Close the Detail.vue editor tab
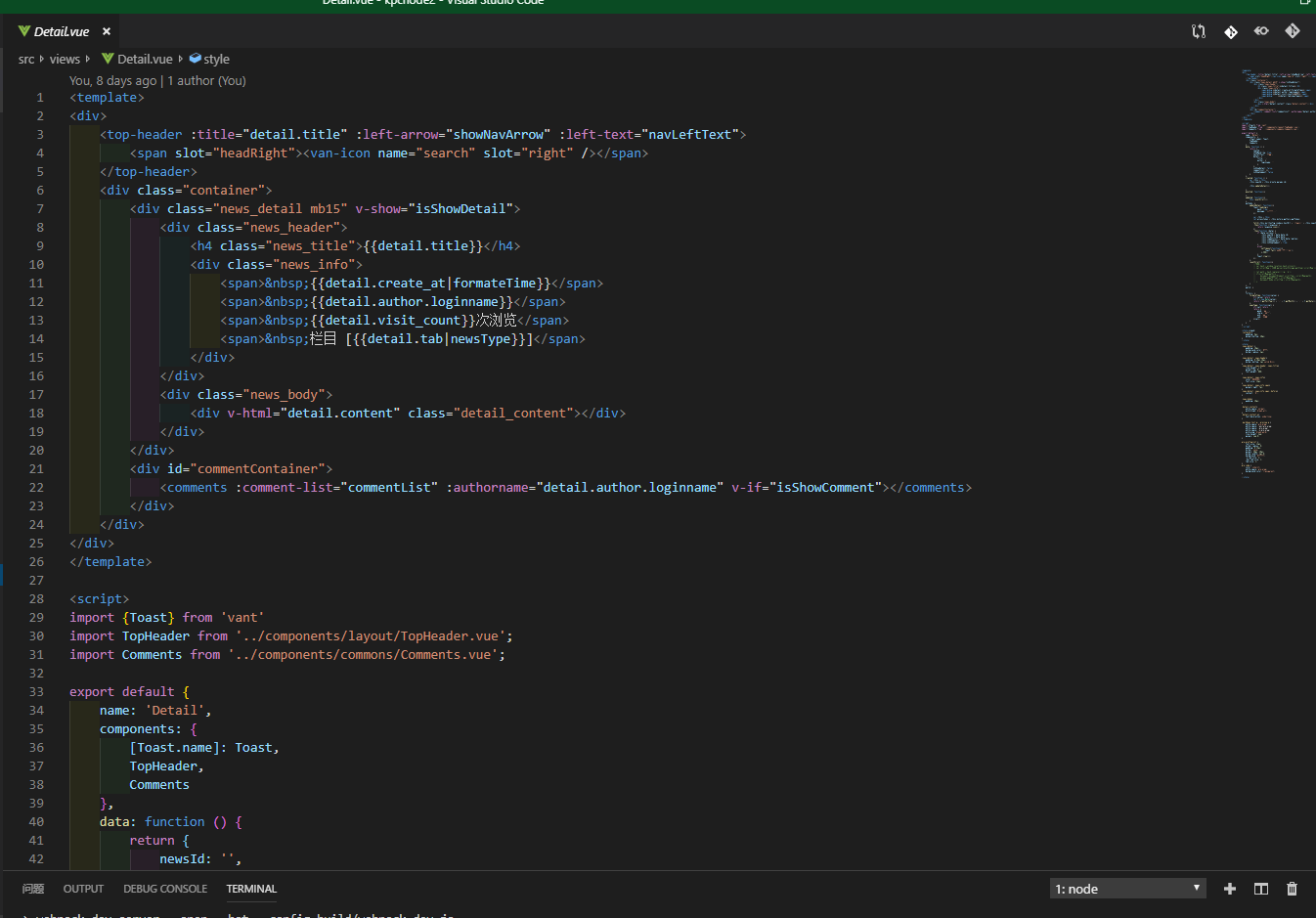Screen dimensions: 1316x918 tap(107, 31)
